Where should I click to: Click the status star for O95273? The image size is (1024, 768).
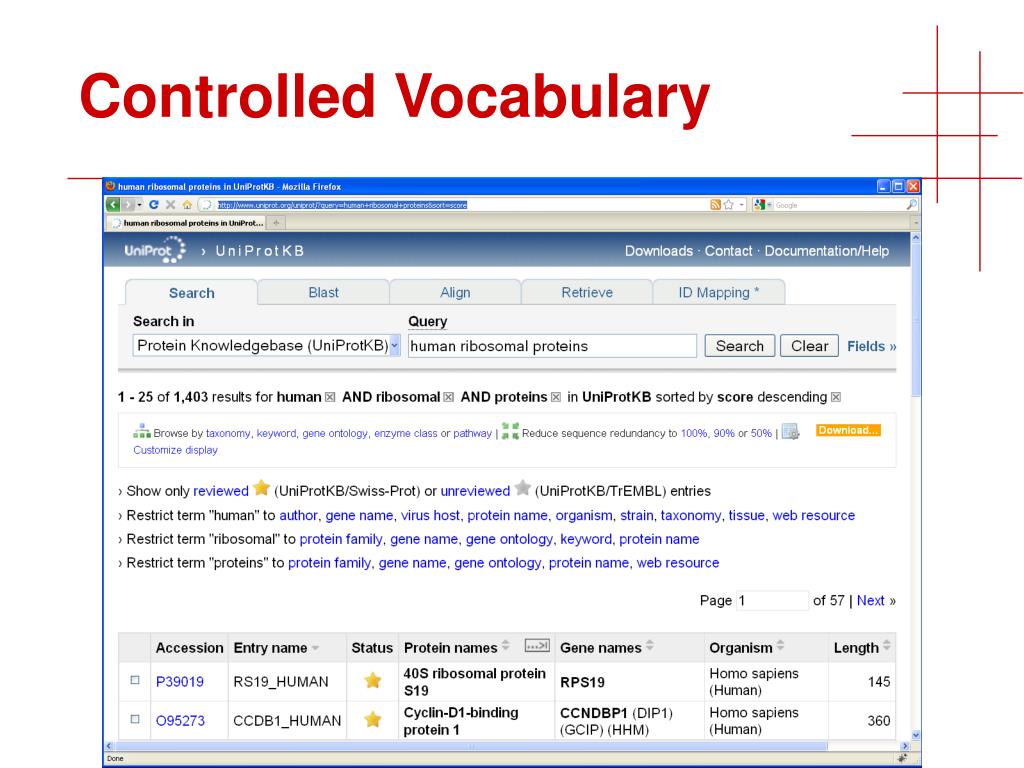click(373, 720)
